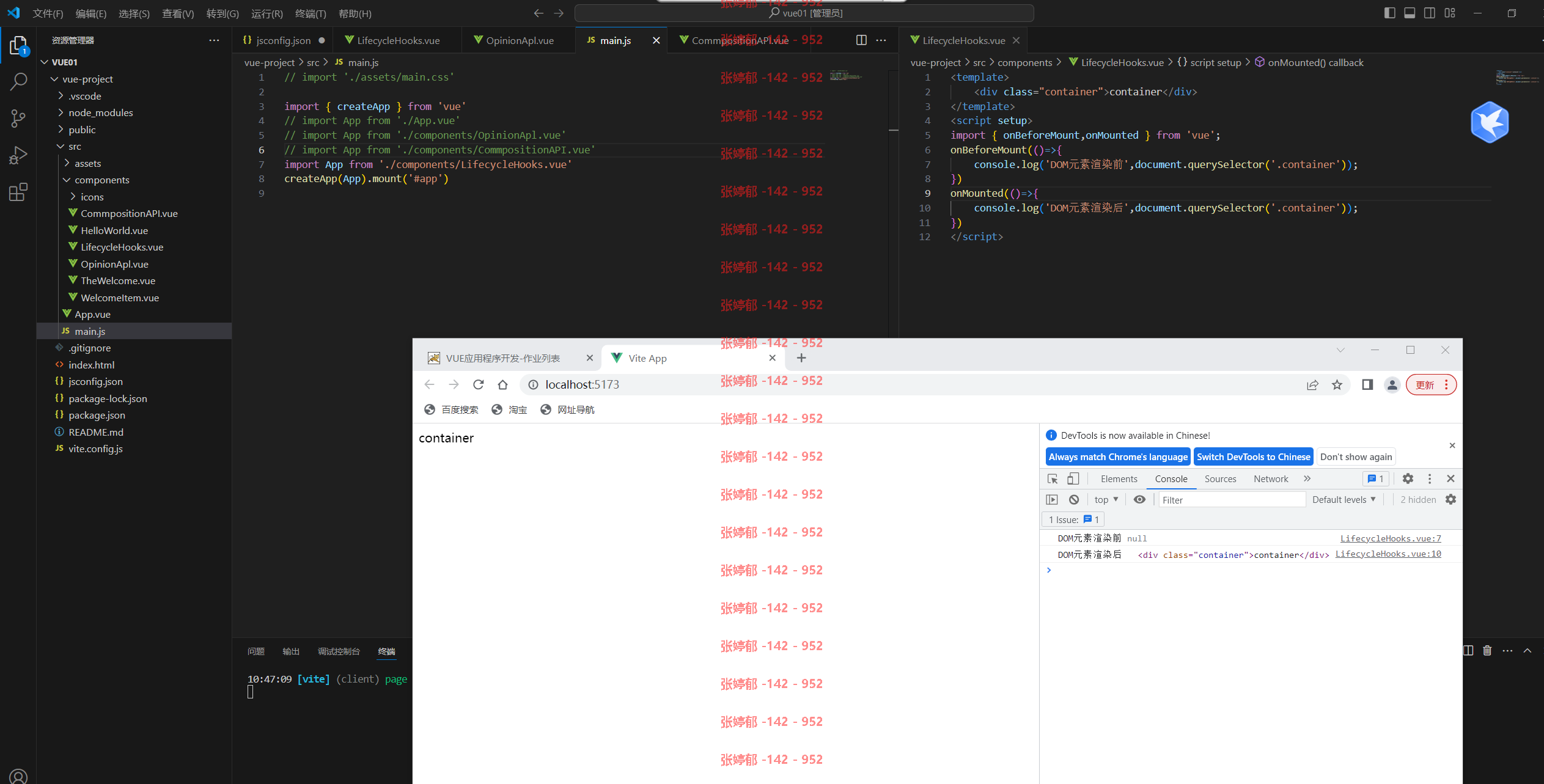Toggle Chrome side panel icon

click(1367, 384)
